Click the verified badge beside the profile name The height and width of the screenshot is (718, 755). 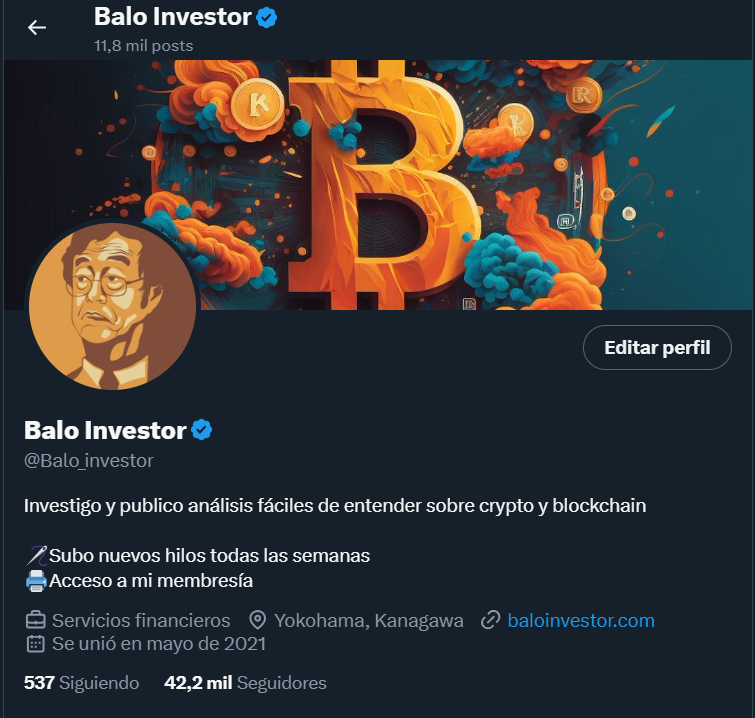(202, 430)
